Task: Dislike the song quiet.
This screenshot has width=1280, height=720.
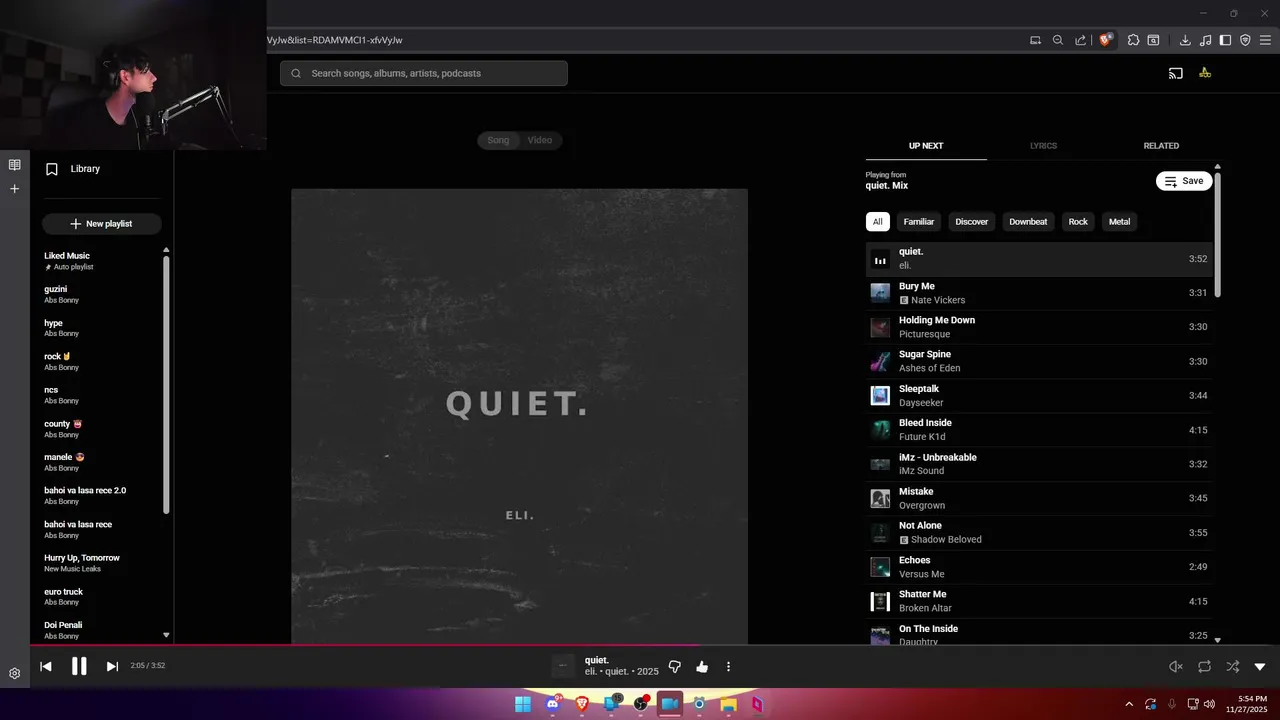Action: point(674,666)
